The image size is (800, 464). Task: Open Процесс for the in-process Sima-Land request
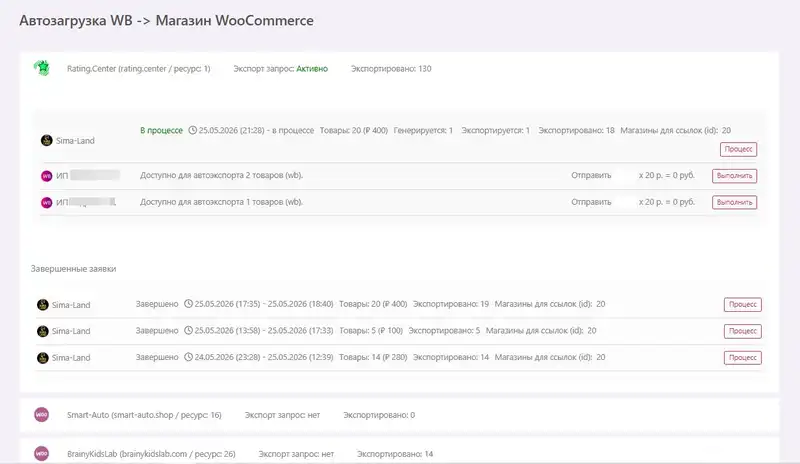point(738,149)
